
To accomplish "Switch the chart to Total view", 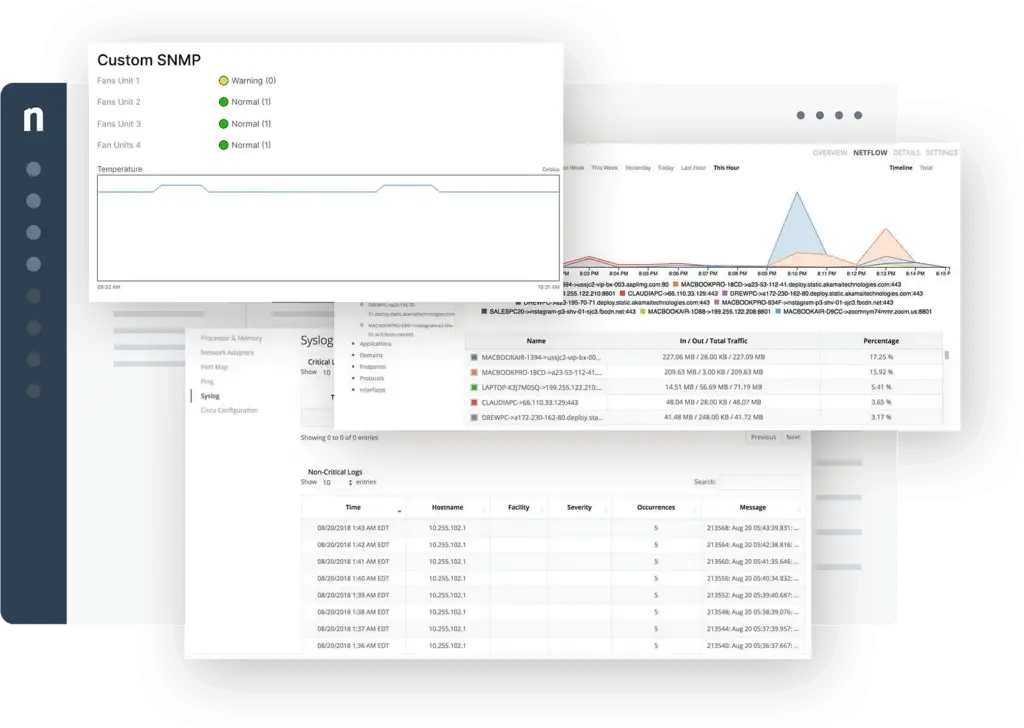I will (x=926, y=168).
